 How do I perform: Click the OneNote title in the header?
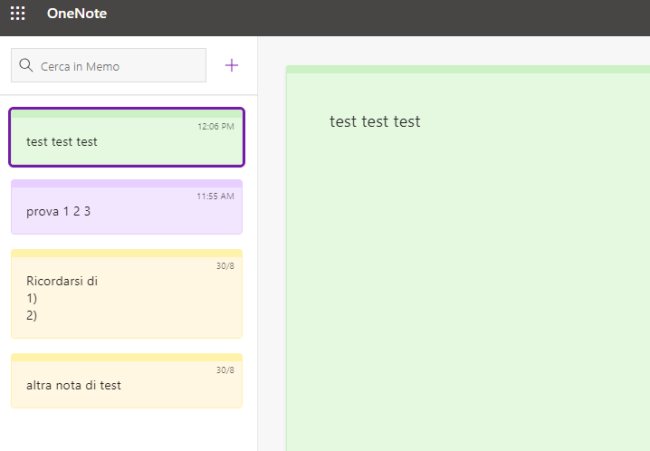(x=76, y=14)
